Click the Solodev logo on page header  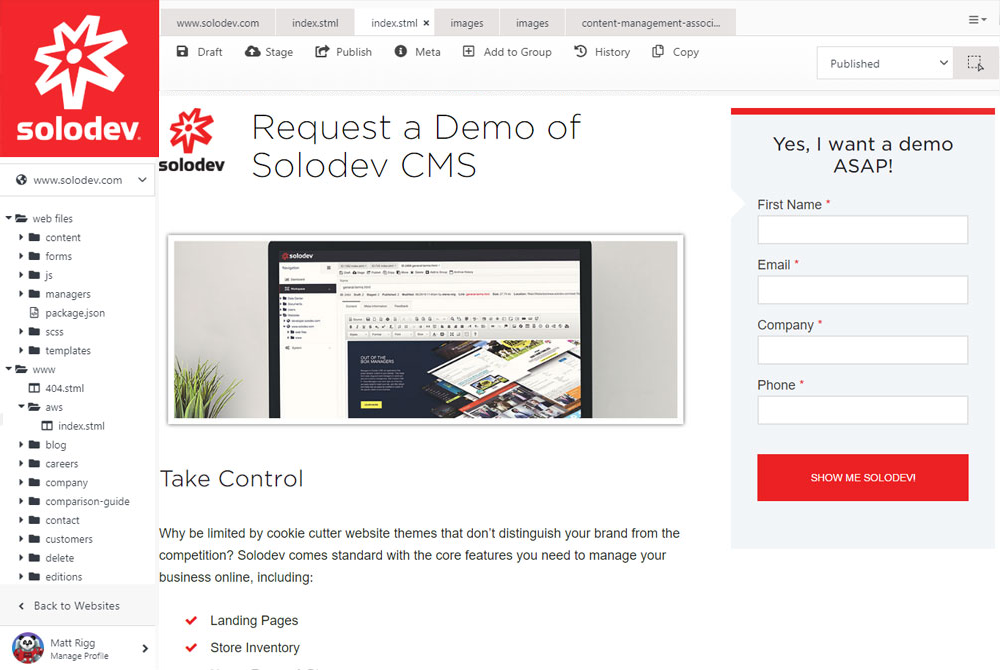191,140
